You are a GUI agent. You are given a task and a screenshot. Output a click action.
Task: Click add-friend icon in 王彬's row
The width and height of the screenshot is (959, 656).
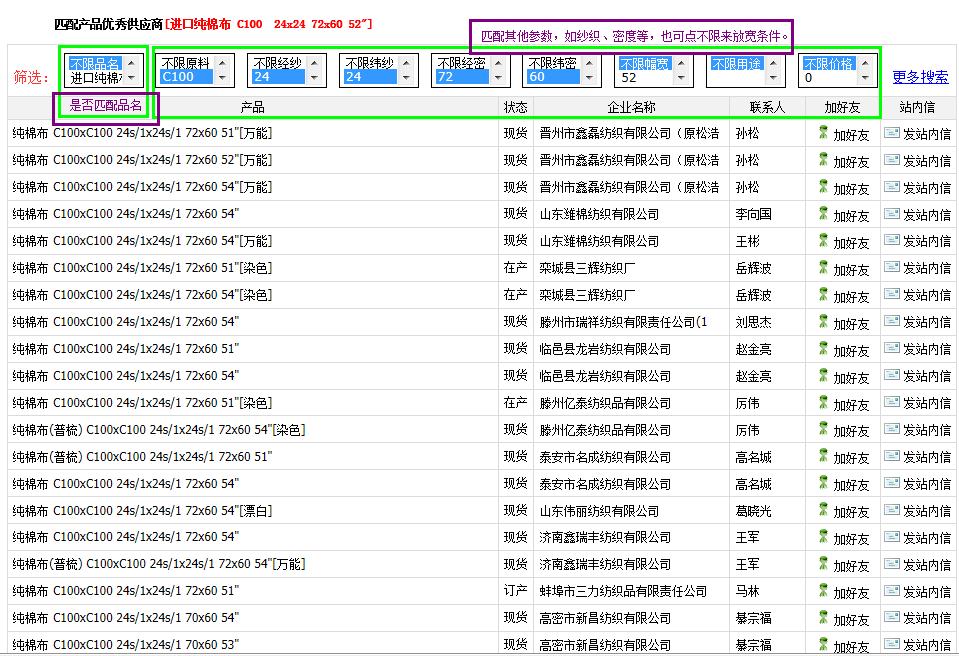tap(823, 240)
